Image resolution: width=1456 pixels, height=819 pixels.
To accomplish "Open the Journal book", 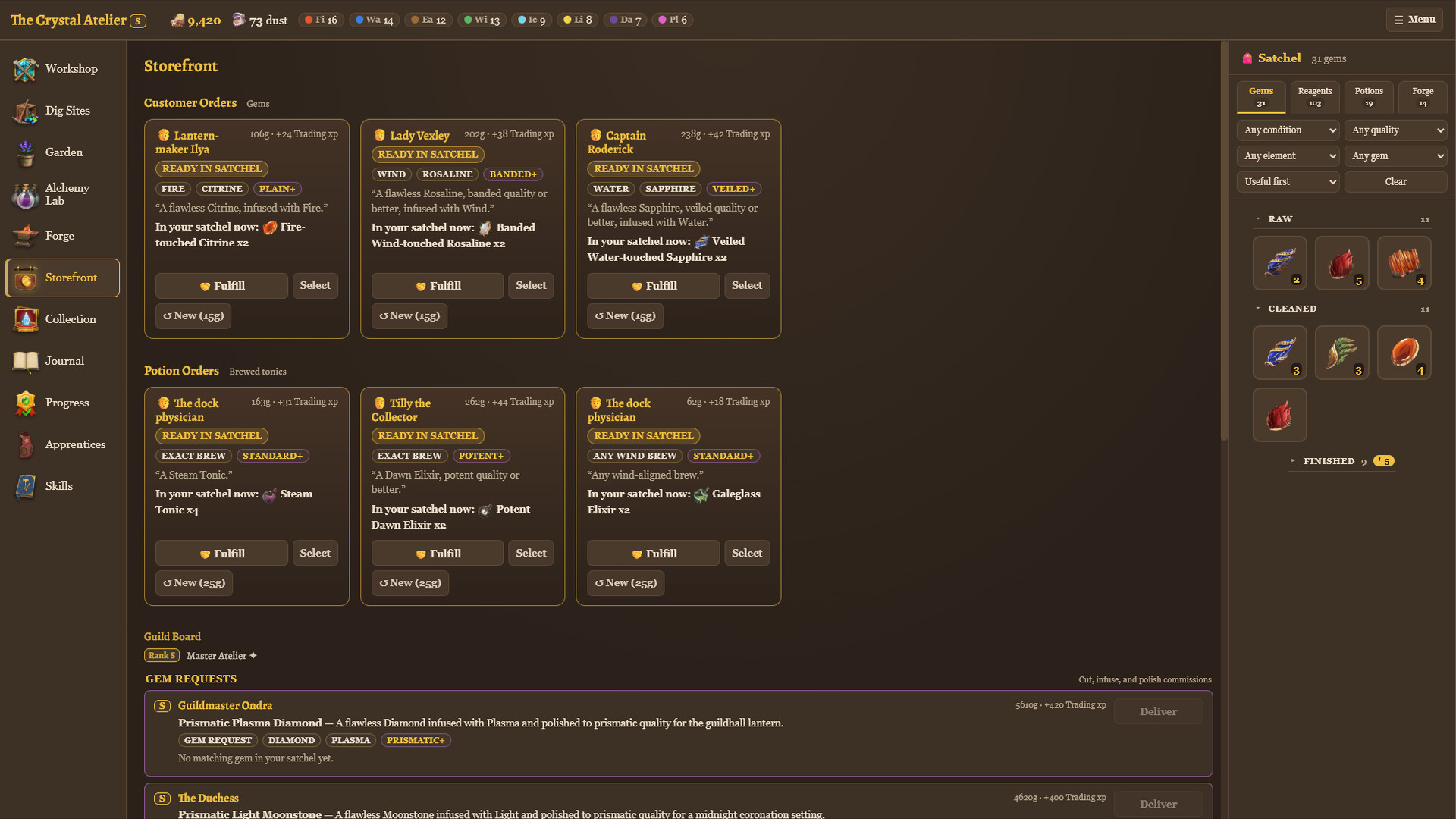I will 62,361.
